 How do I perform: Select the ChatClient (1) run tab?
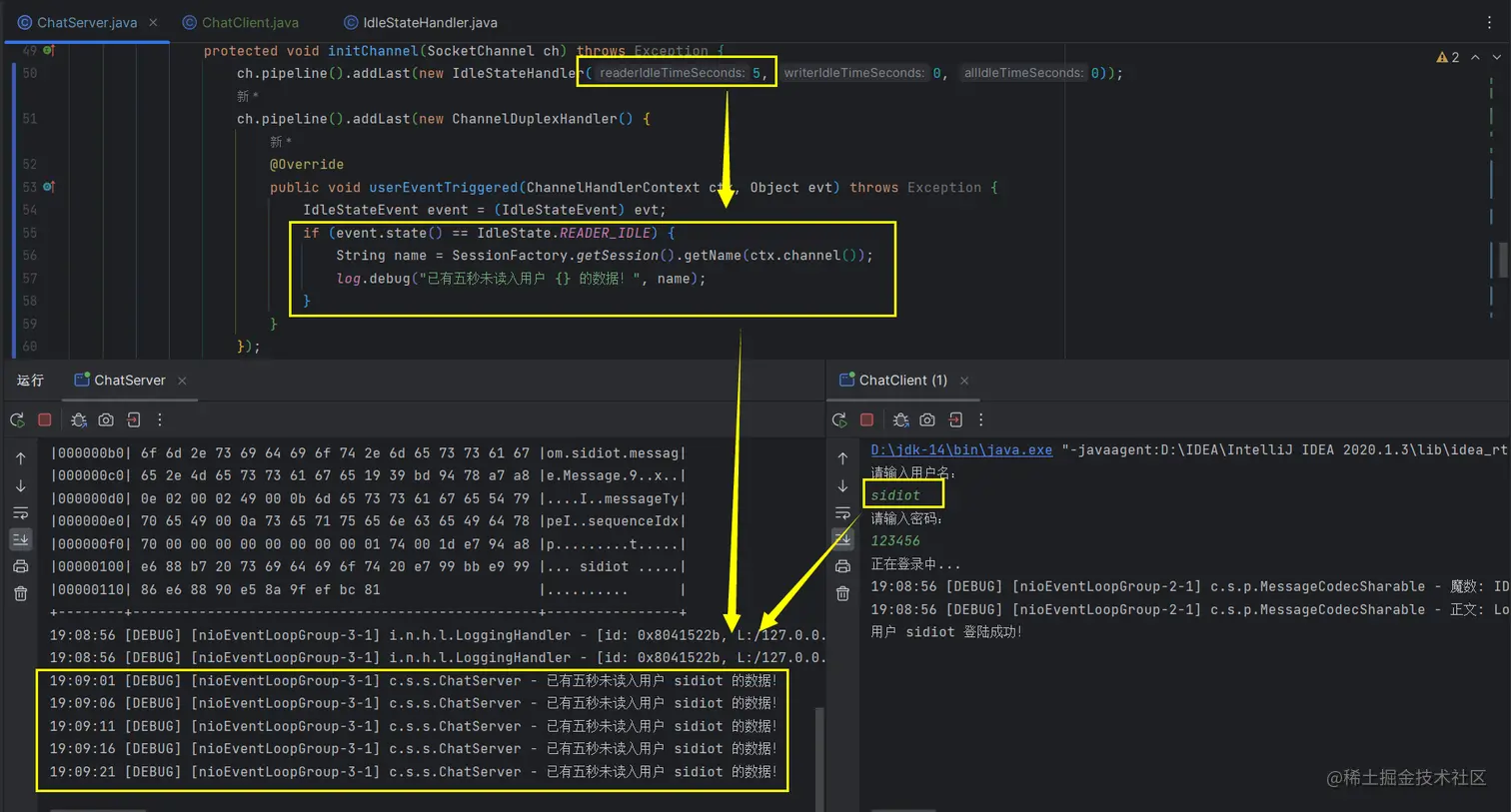pos(893,381)
